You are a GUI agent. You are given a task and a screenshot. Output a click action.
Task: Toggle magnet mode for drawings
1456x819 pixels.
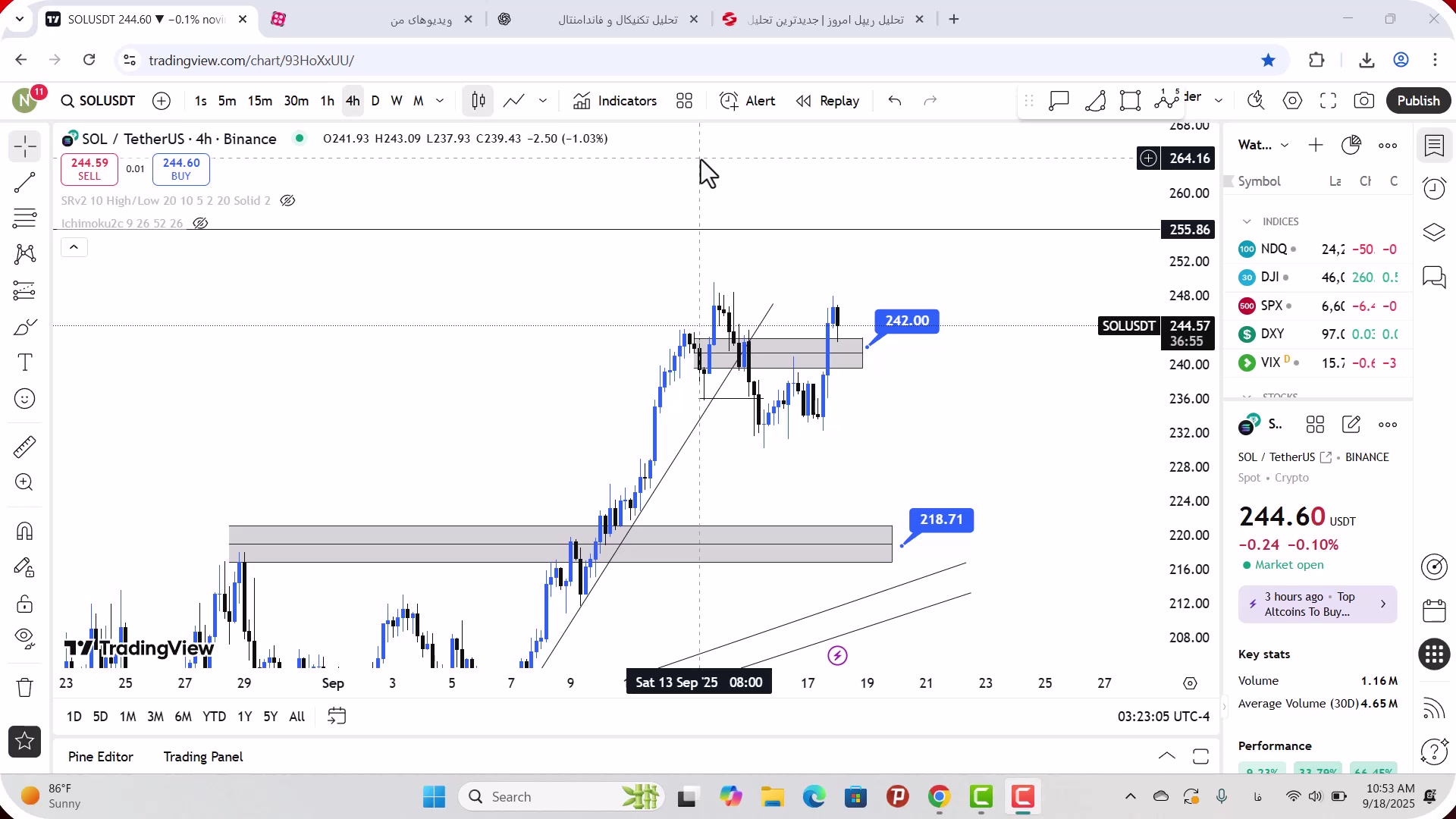click(x=25, y=531)
